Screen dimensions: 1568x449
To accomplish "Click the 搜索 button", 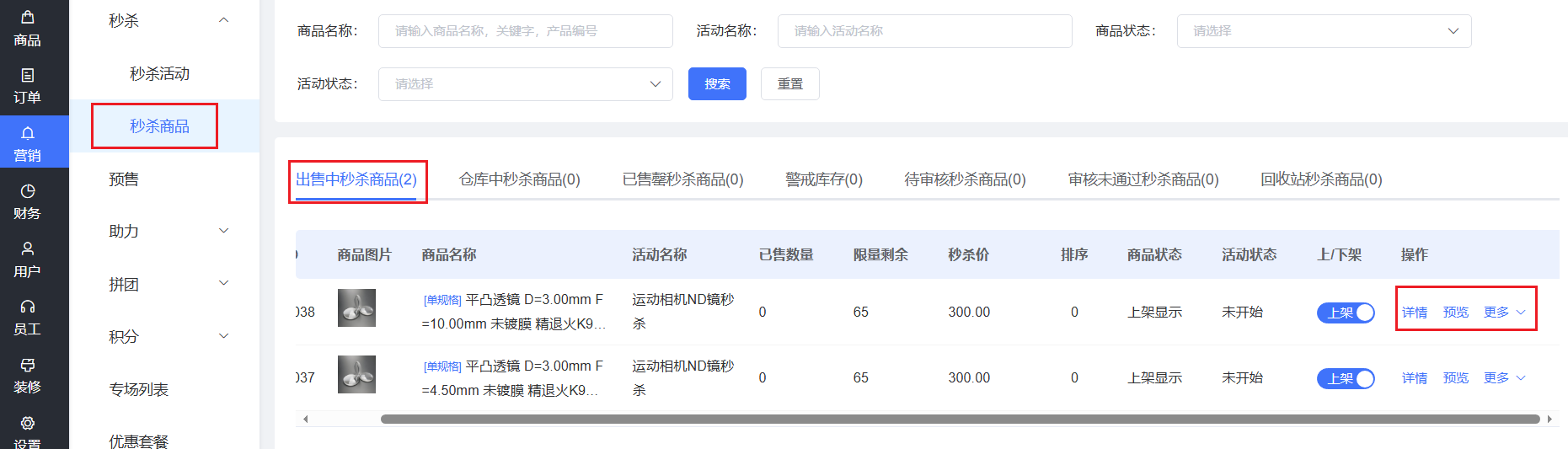I will tap(717, 84).
